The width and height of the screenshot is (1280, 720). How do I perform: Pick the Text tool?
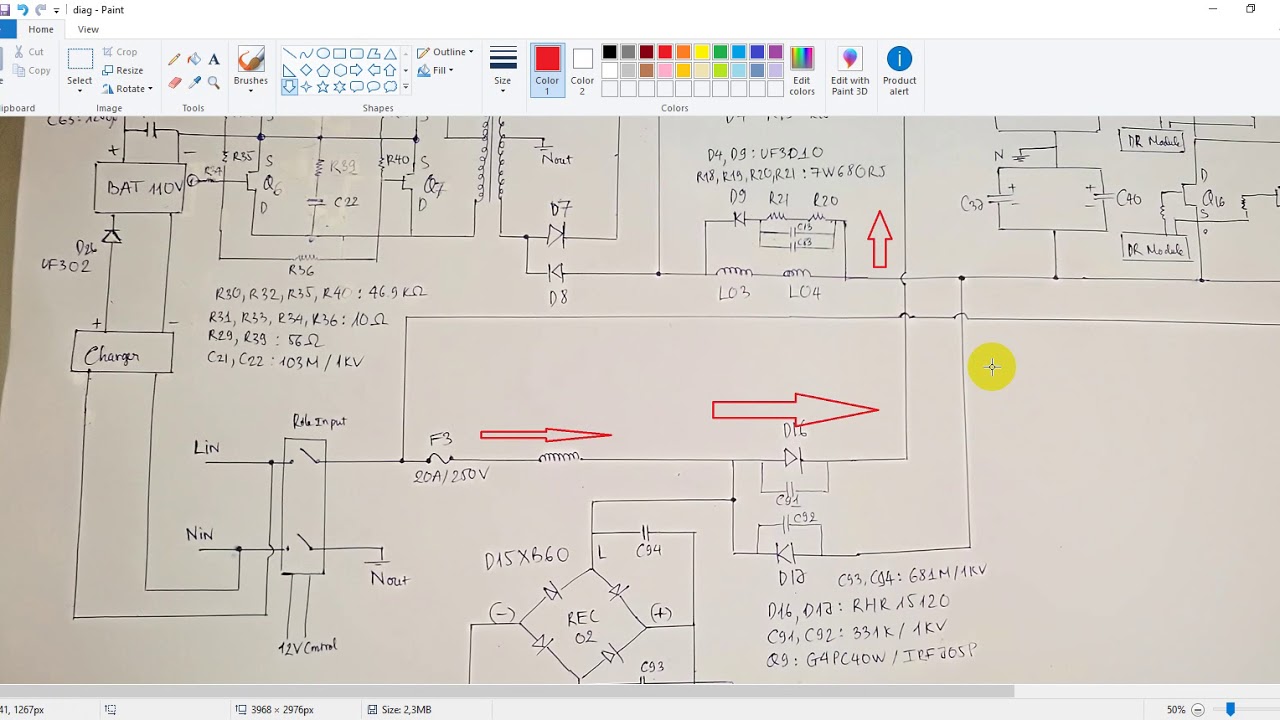click(213, 60)
